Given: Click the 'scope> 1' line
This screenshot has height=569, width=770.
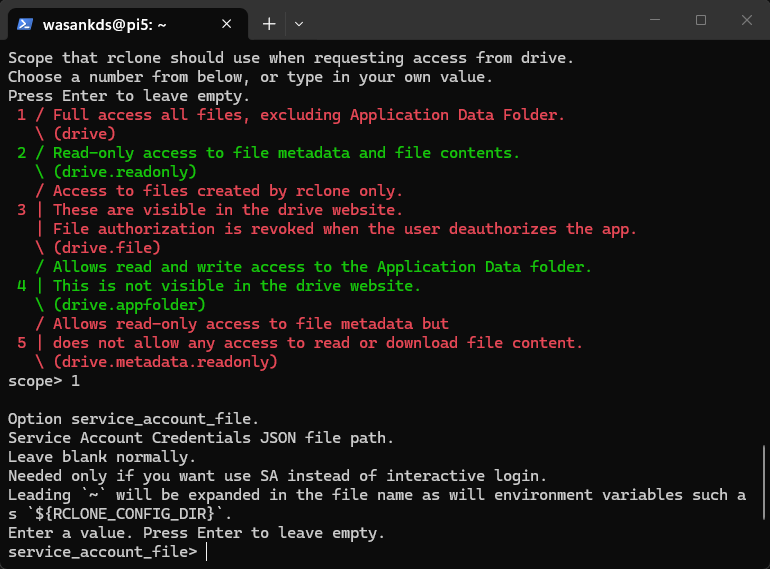Looking at the screenshot, I should (44, 381).
